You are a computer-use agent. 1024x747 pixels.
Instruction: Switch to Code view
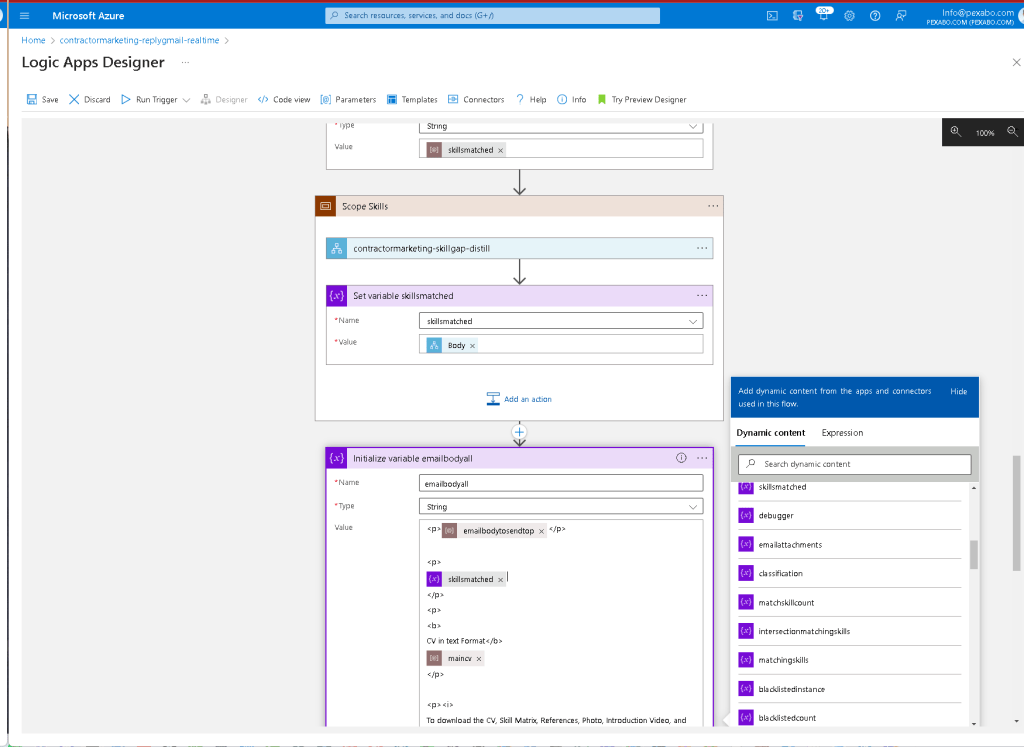[284, 99]
